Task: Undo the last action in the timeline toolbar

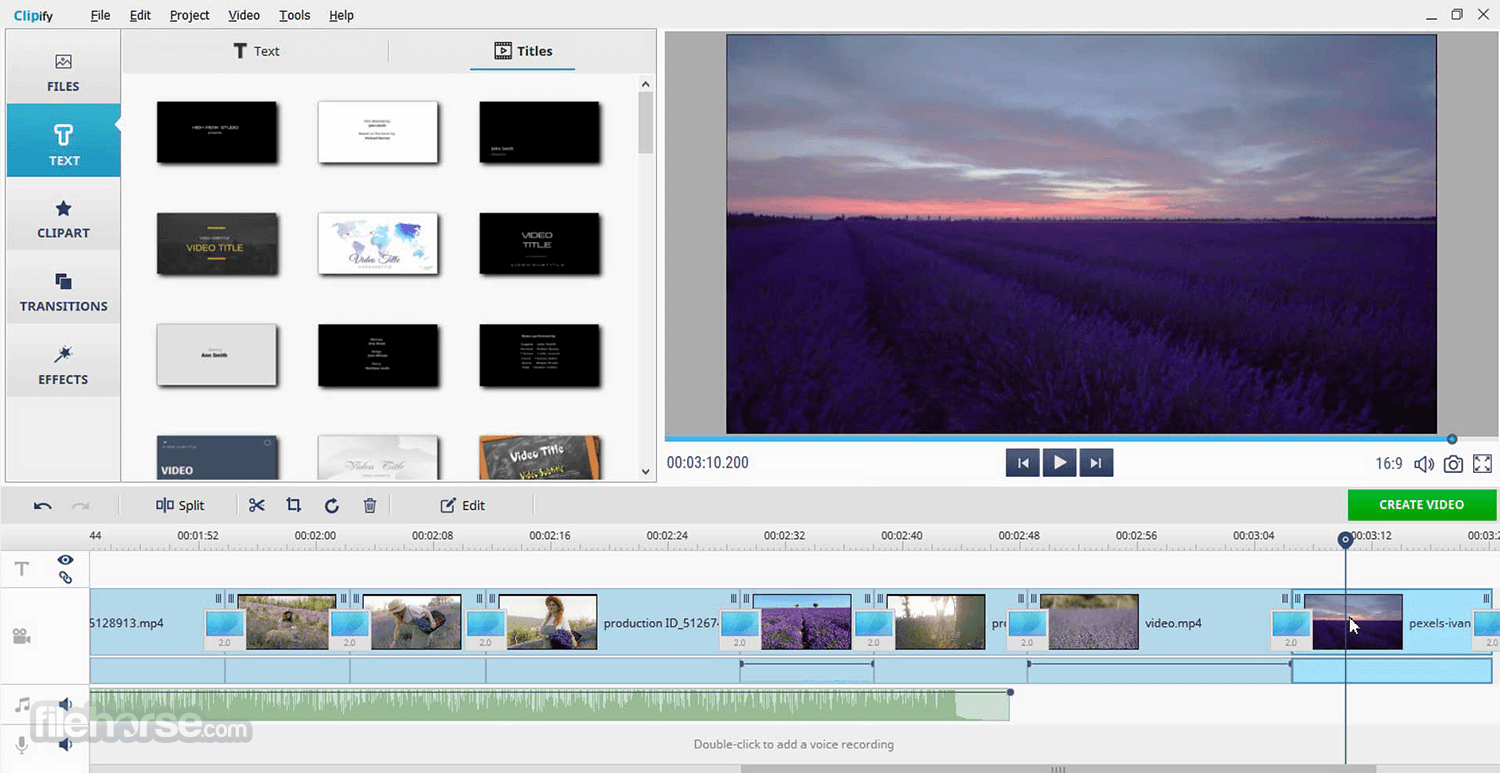Action: (42, 506)
